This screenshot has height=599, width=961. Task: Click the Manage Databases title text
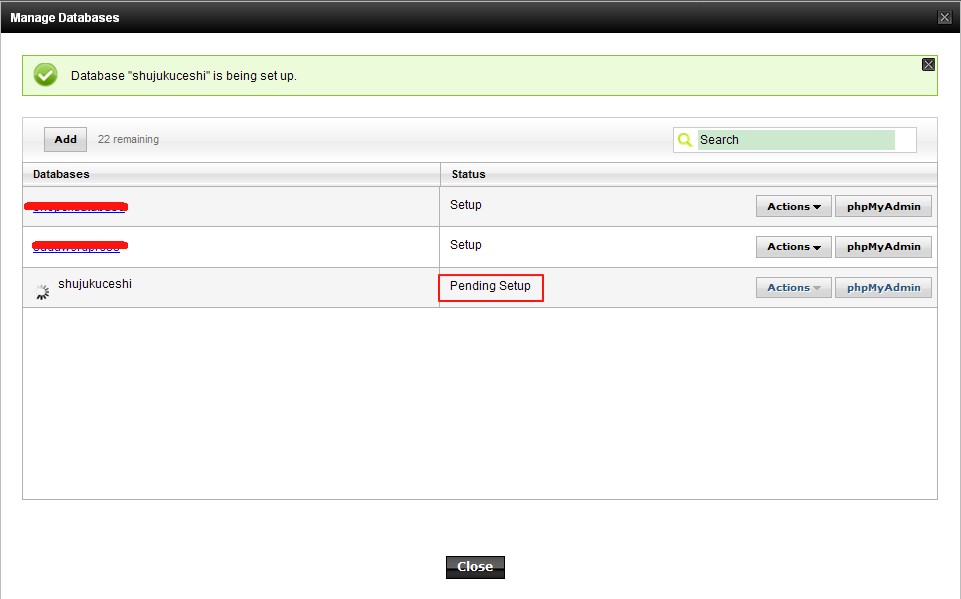pos(65,18)
